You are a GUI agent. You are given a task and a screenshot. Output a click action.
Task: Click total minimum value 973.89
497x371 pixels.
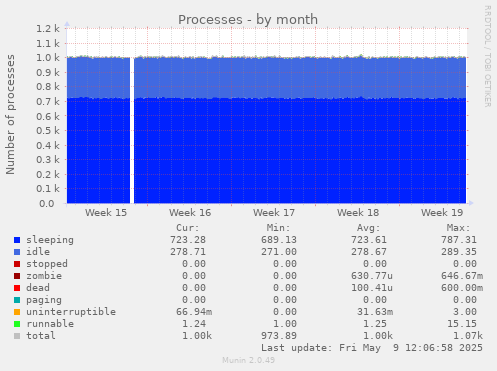pyautogui.click(x=279, y=336)
